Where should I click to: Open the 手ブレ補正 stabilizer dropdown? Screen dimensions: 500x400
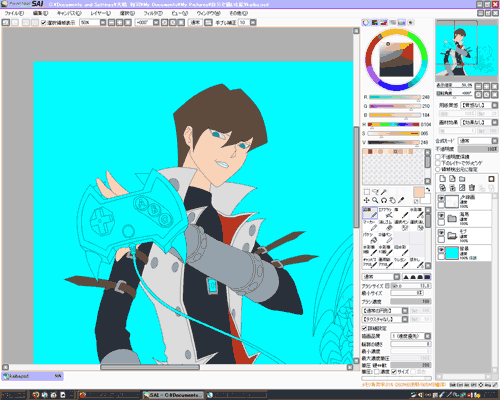(x=253, y=22)
